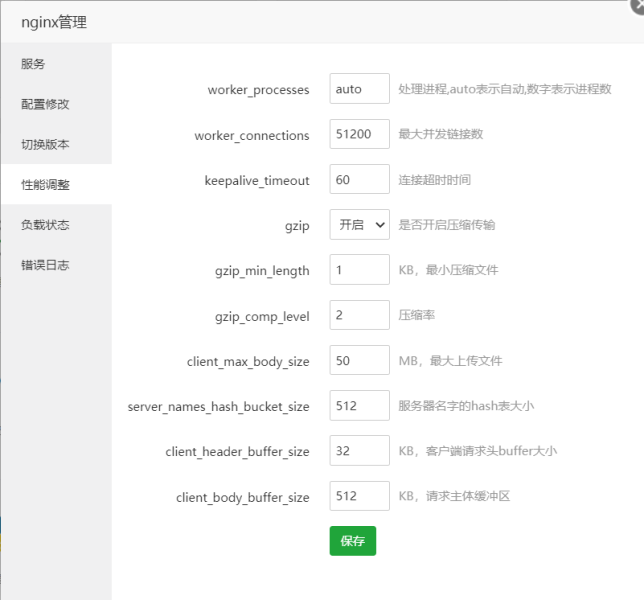The height and width of the screenshot is (600, 644).
Task: Focus the gzip_comp_level input field
Action: click(359, 315)
